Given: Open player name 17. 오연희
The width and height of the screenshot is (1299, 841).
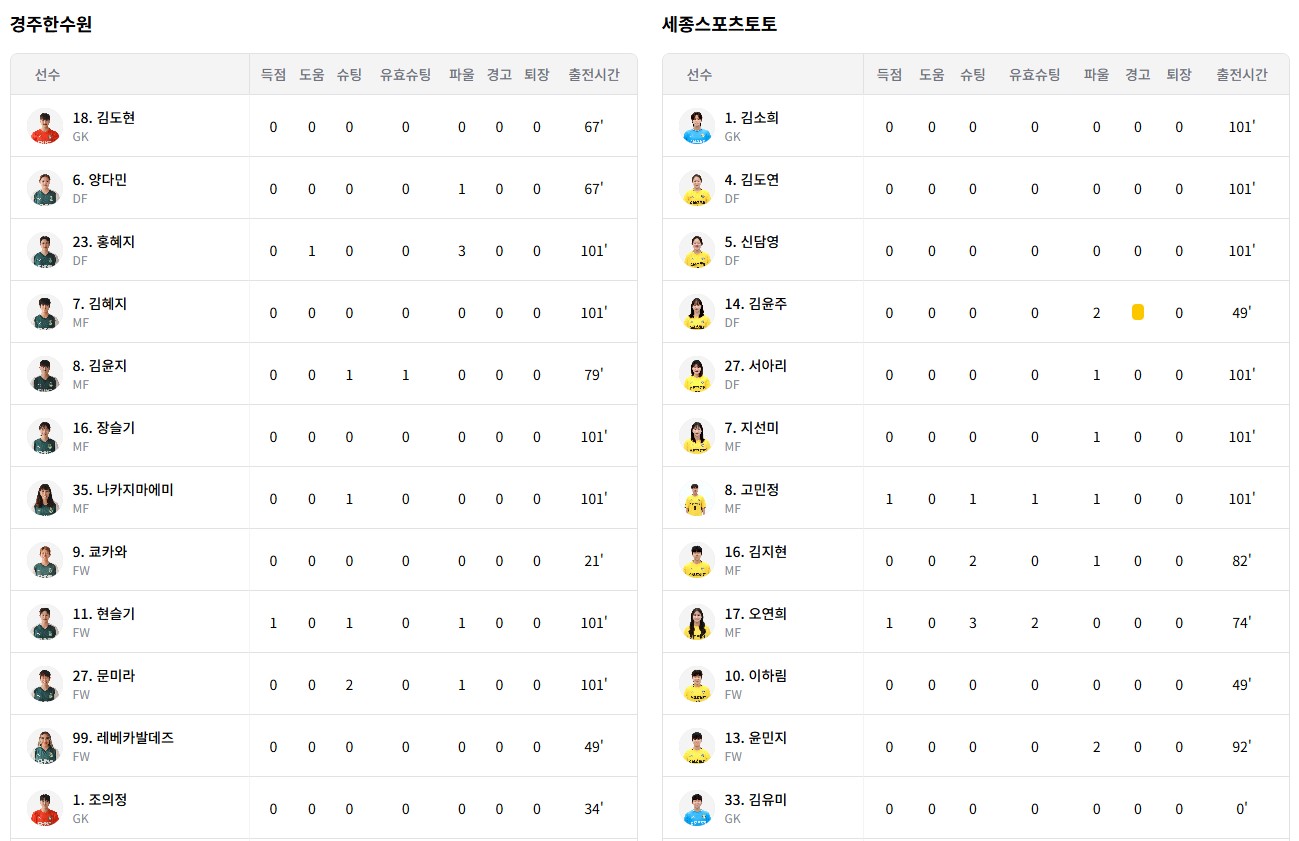Looking at the screenshot, I should (756, 614).
